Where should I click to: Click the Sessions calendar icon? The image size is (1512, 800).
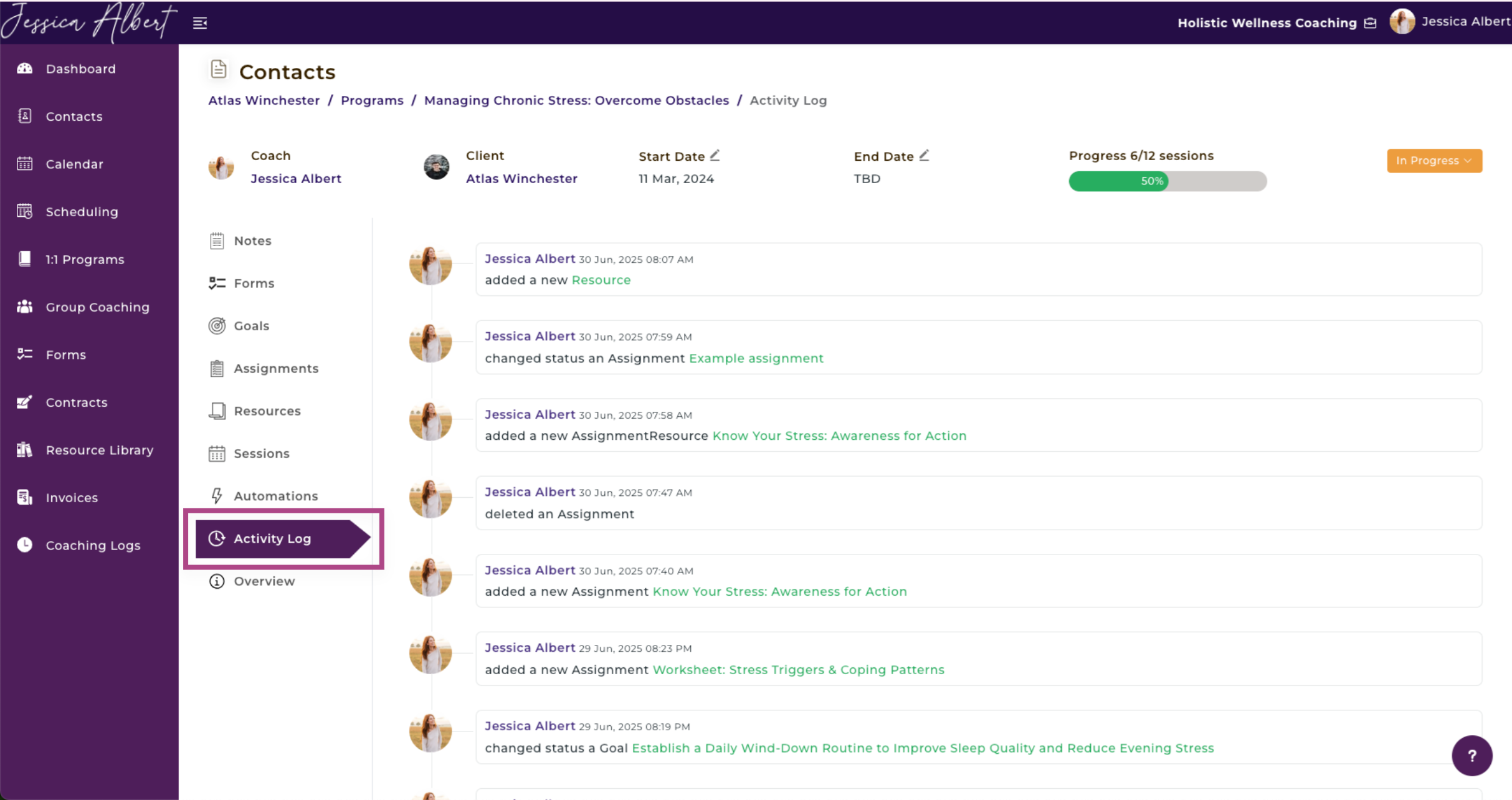coord(217,454)
